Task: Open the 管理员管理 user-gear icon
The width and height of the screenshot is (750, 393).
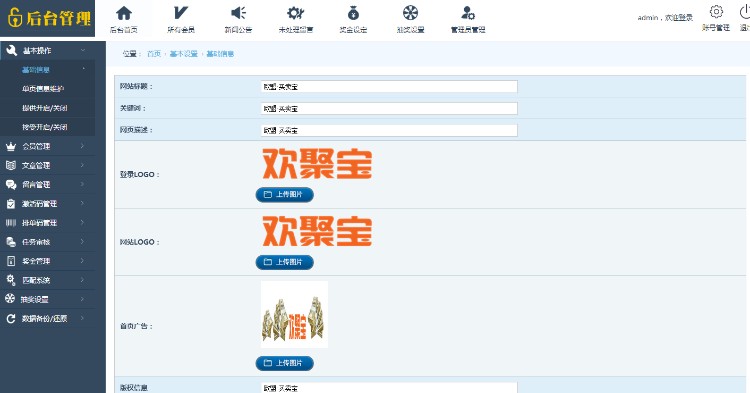Action: (x=468, y=13)
